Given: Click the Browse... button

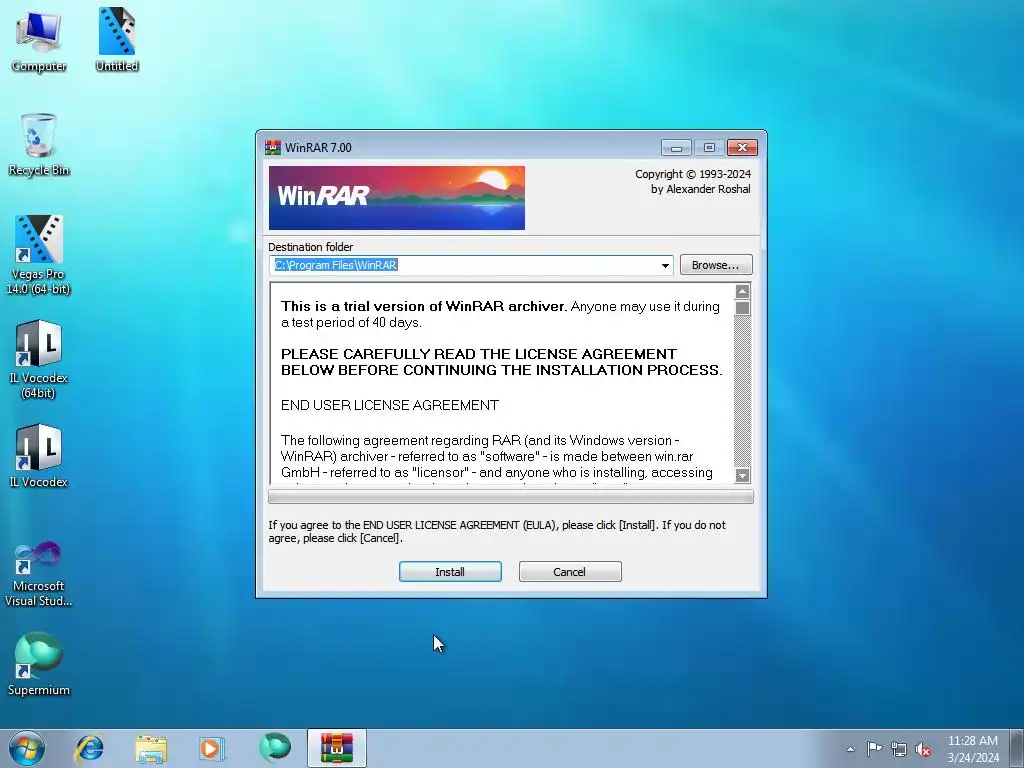Looking at the screenshot, I should tap(716, 264).
